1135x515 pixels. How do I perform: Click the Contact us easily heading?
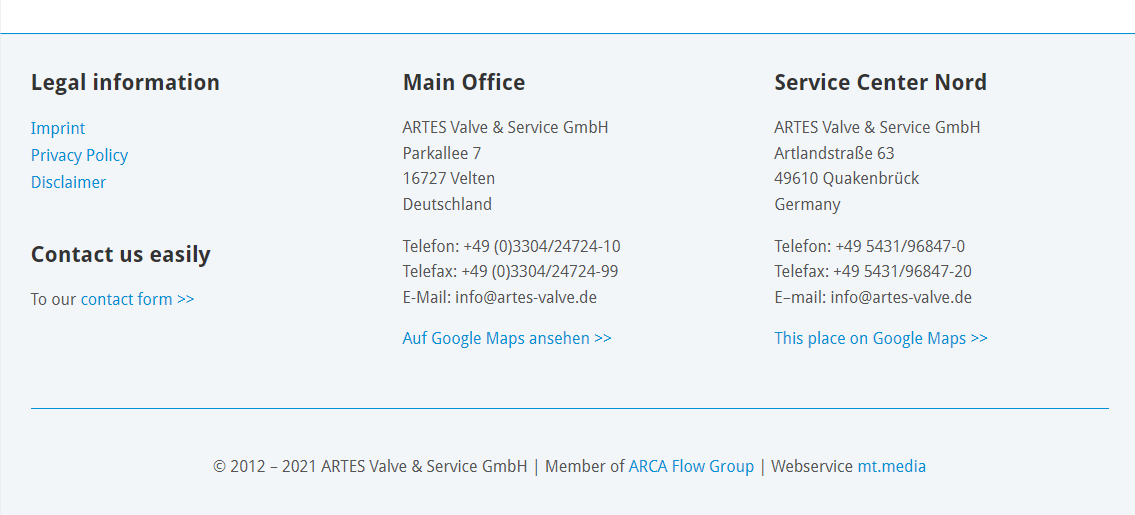click(121, 254)
